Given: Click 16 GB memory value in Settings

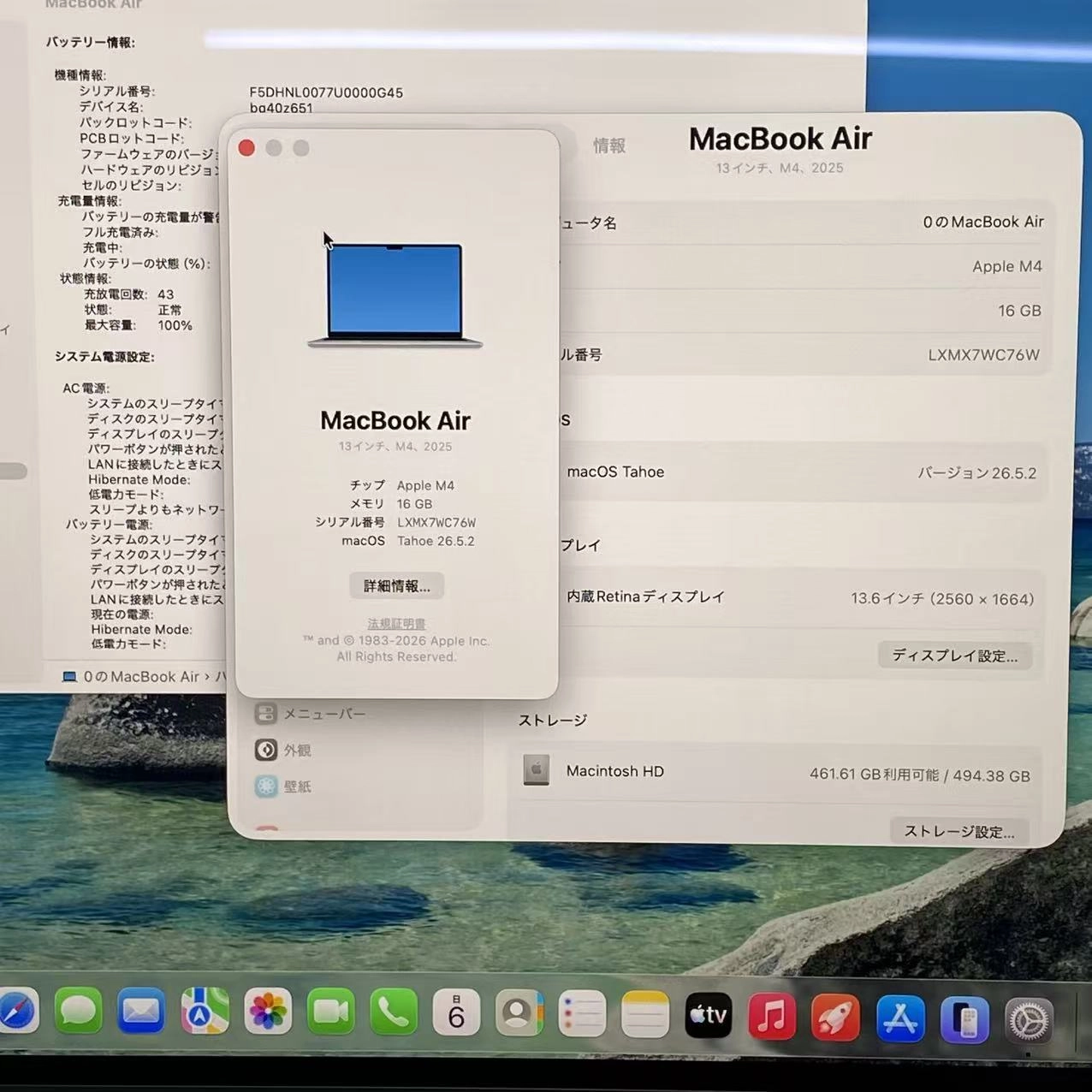Looking at the screenshot, I should coord(1019,311).
